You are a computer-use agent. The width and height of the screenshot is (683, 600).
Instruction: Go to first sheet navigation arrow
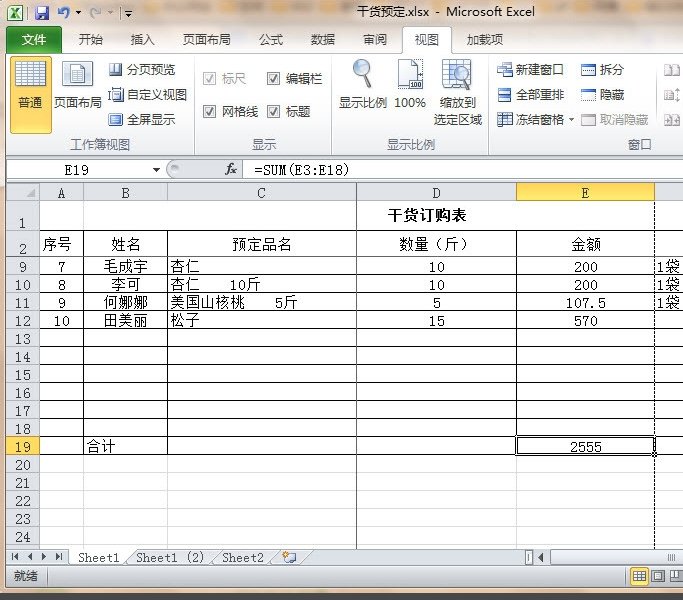[x=15, y=556]
